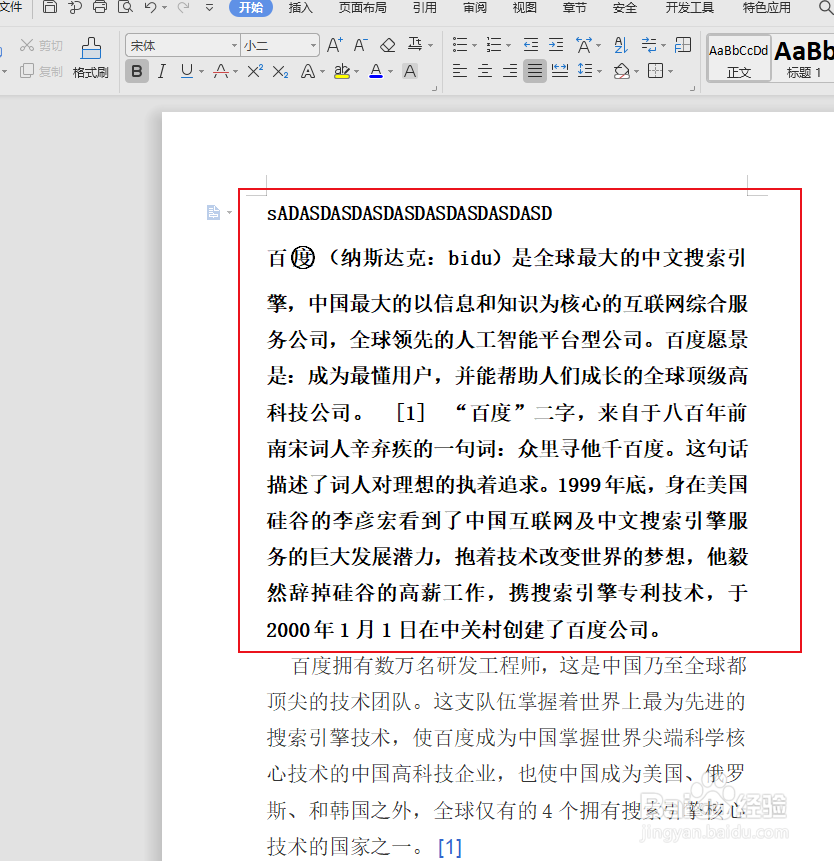Click the export-to-PDF icon beside Save
The height and width of the screenshot is (861, 834).
(75, 7)
